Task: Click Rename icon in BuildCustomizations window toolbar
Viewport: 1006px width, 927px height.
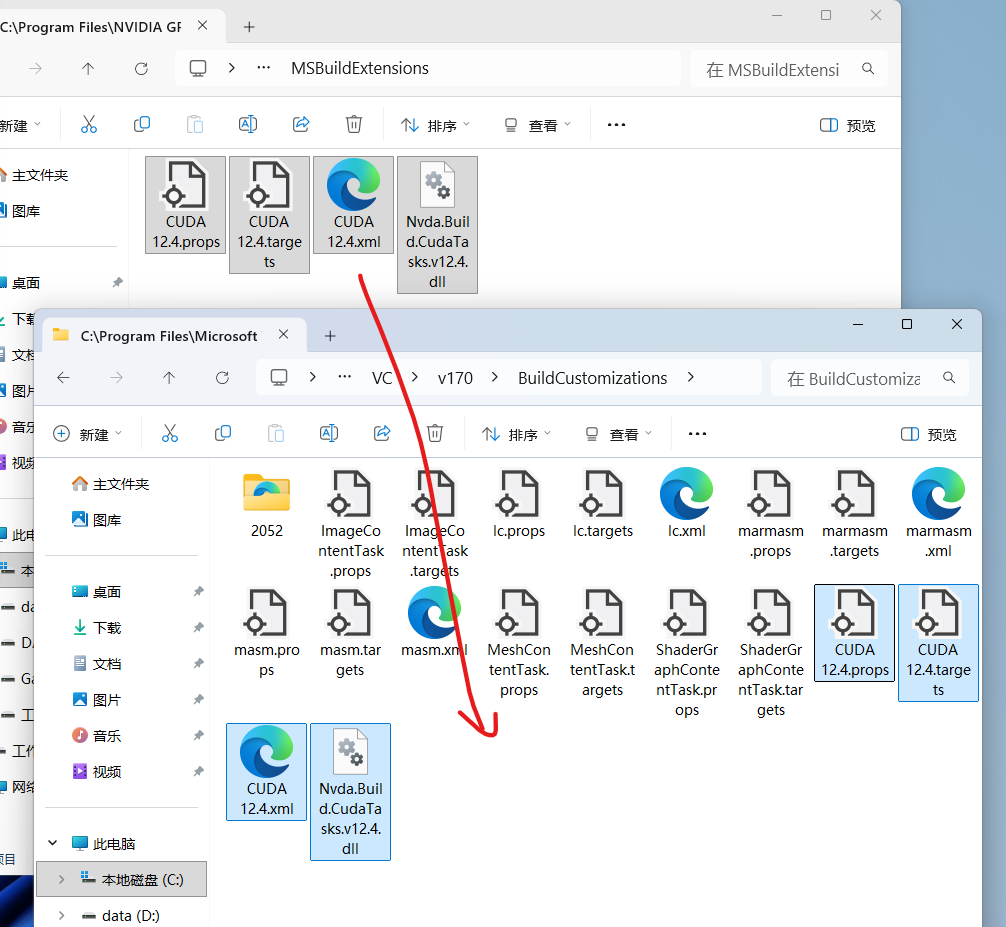Action: click(328, 434)
